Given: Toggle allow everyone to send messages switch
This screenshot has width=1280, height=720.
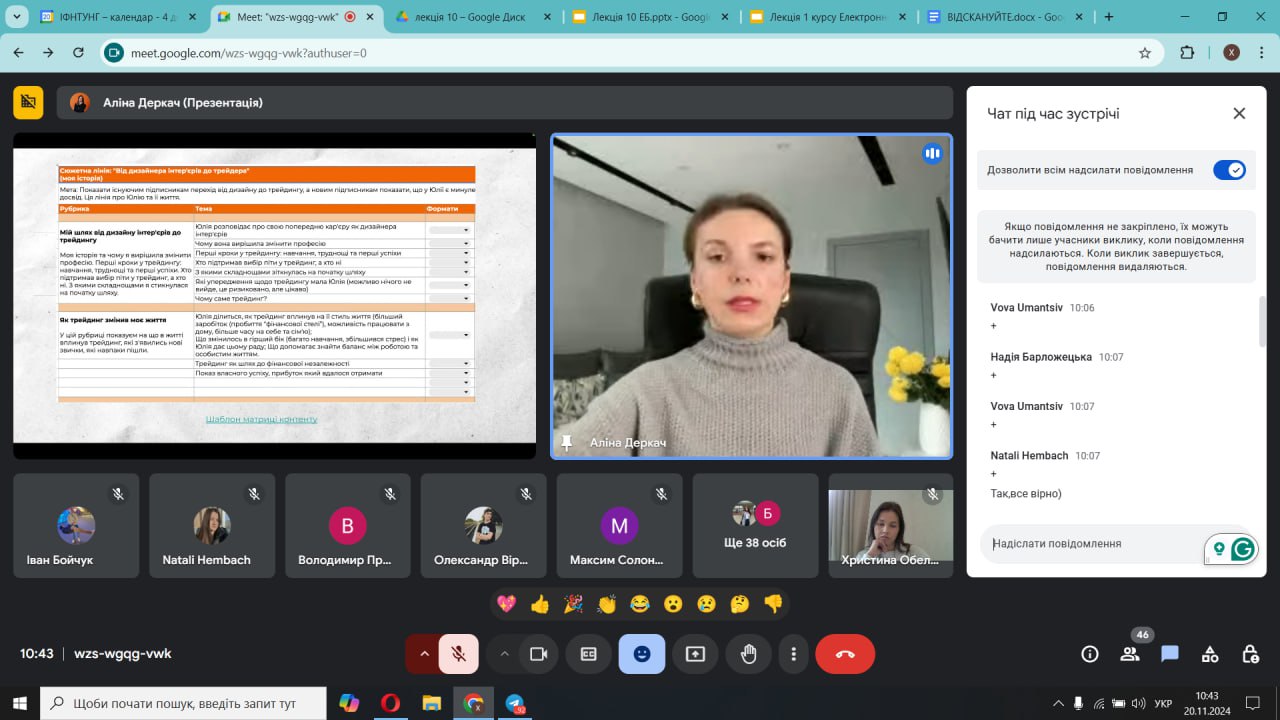Looking at the screenshot, I should (x=1229, y=170).
